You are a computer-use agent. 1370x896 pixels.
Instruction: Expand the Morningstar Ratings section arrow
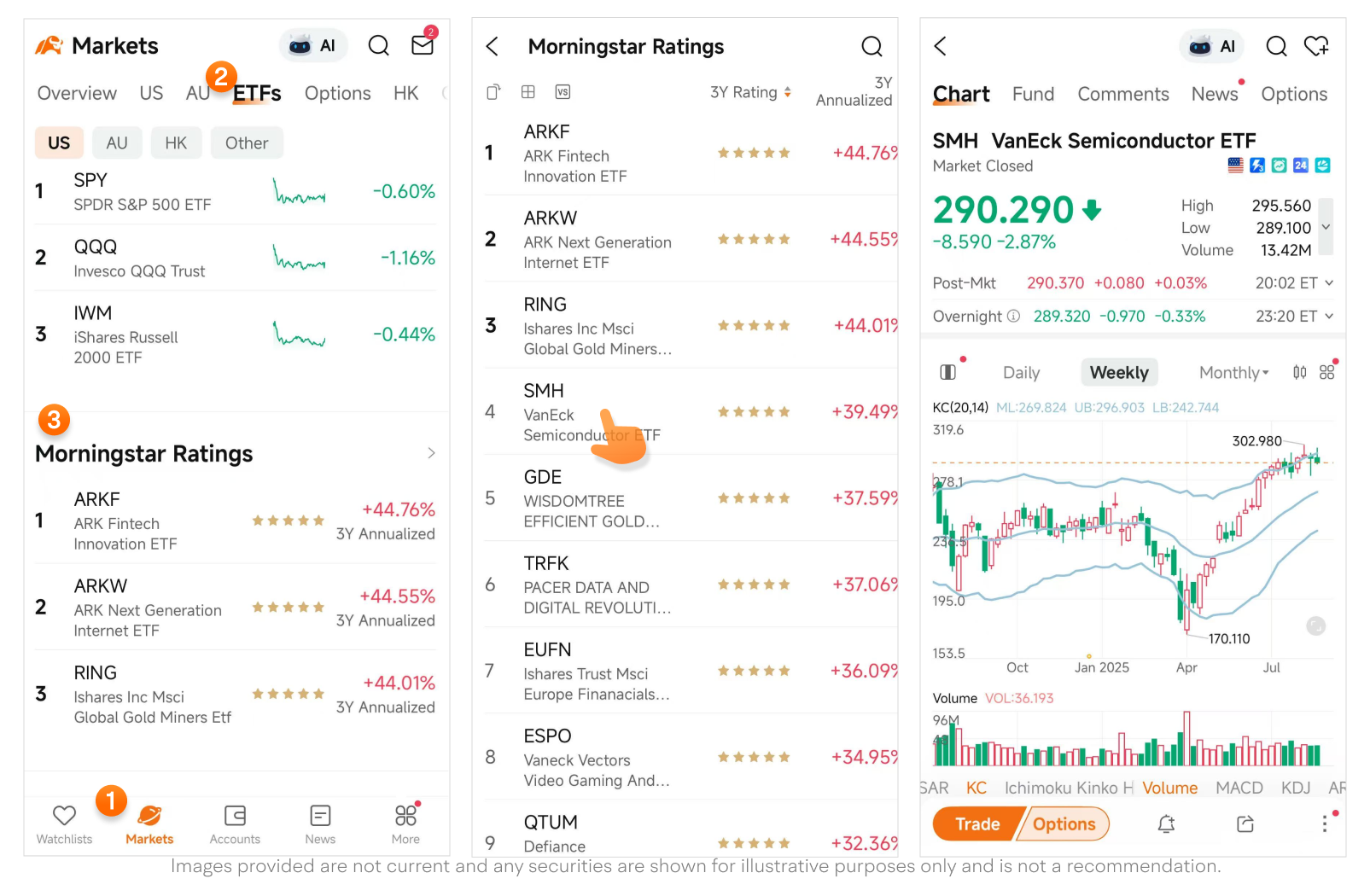pyautogui.click(x=431, y=453)
